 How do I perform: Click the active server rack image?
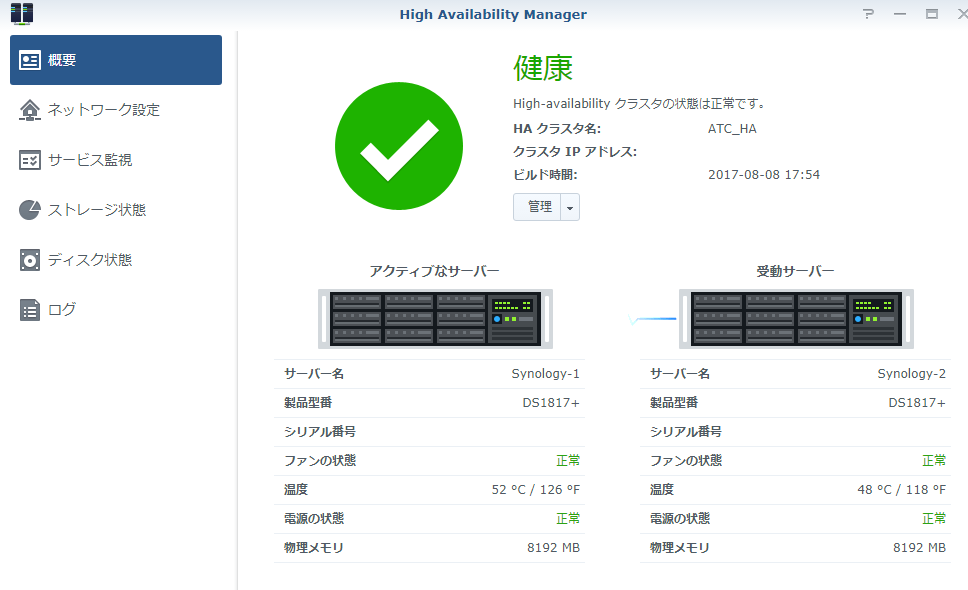[435, 318]
